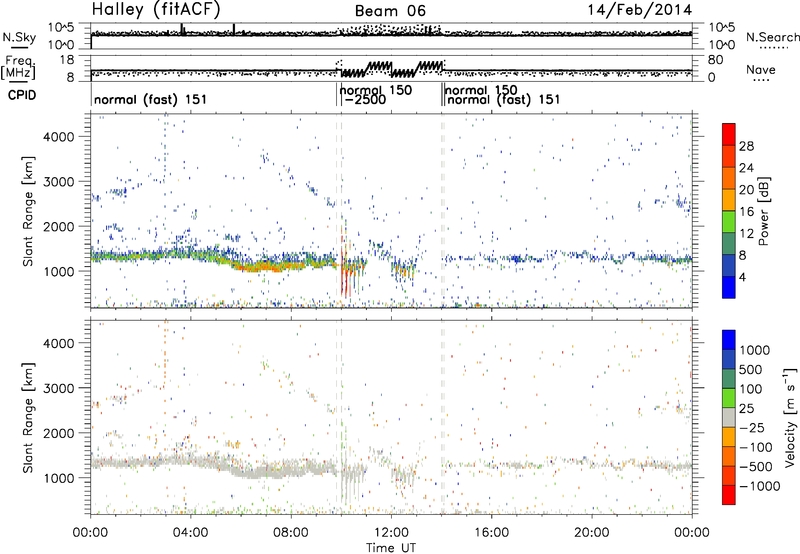Click the Velocity colorbar label "-25"
The width and height of the screenshot is (800, 554).
click(754, 427)
